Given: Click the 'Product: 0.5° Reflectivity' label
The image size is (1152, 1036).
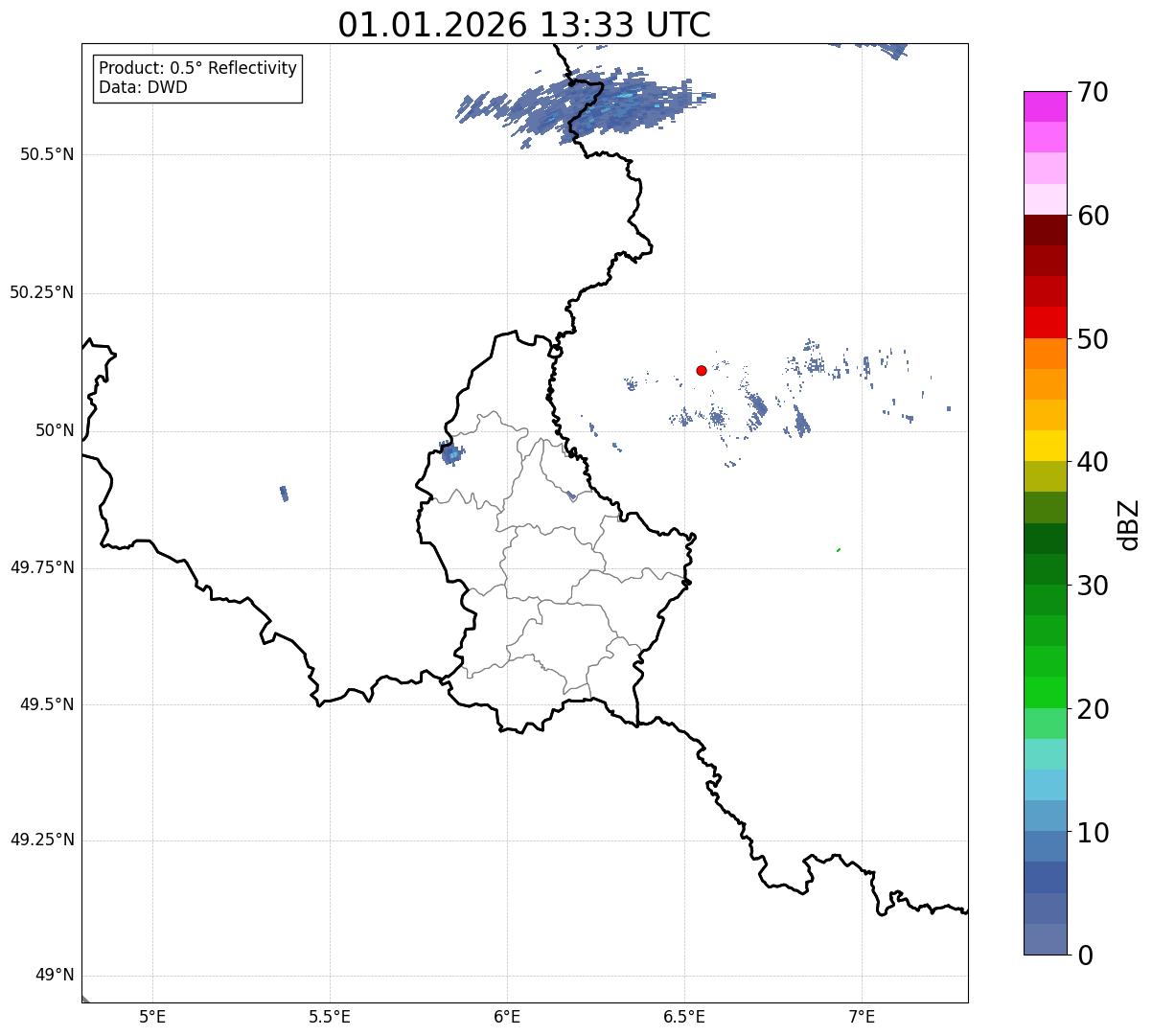Looking at the screenshot, I should coord(197,68).
